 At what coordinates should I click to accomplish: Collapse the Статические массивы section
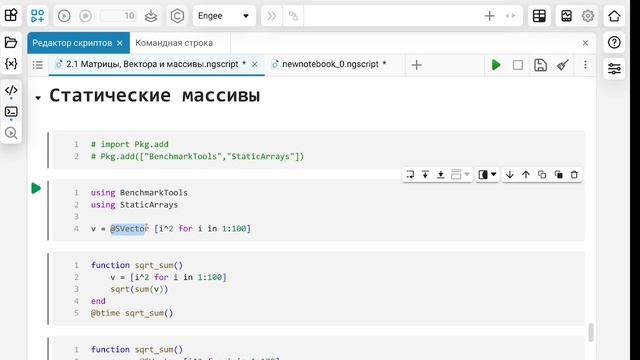[x=38, y=98]
